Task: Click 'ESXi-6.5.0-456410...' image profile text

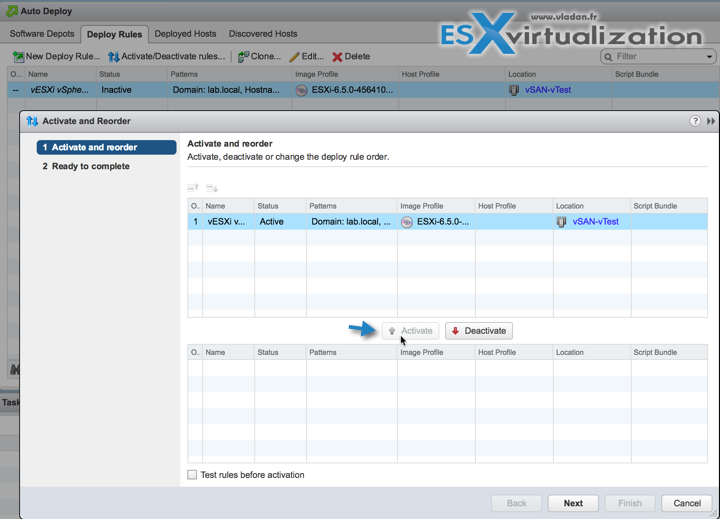Action: [x=352, y=90]
